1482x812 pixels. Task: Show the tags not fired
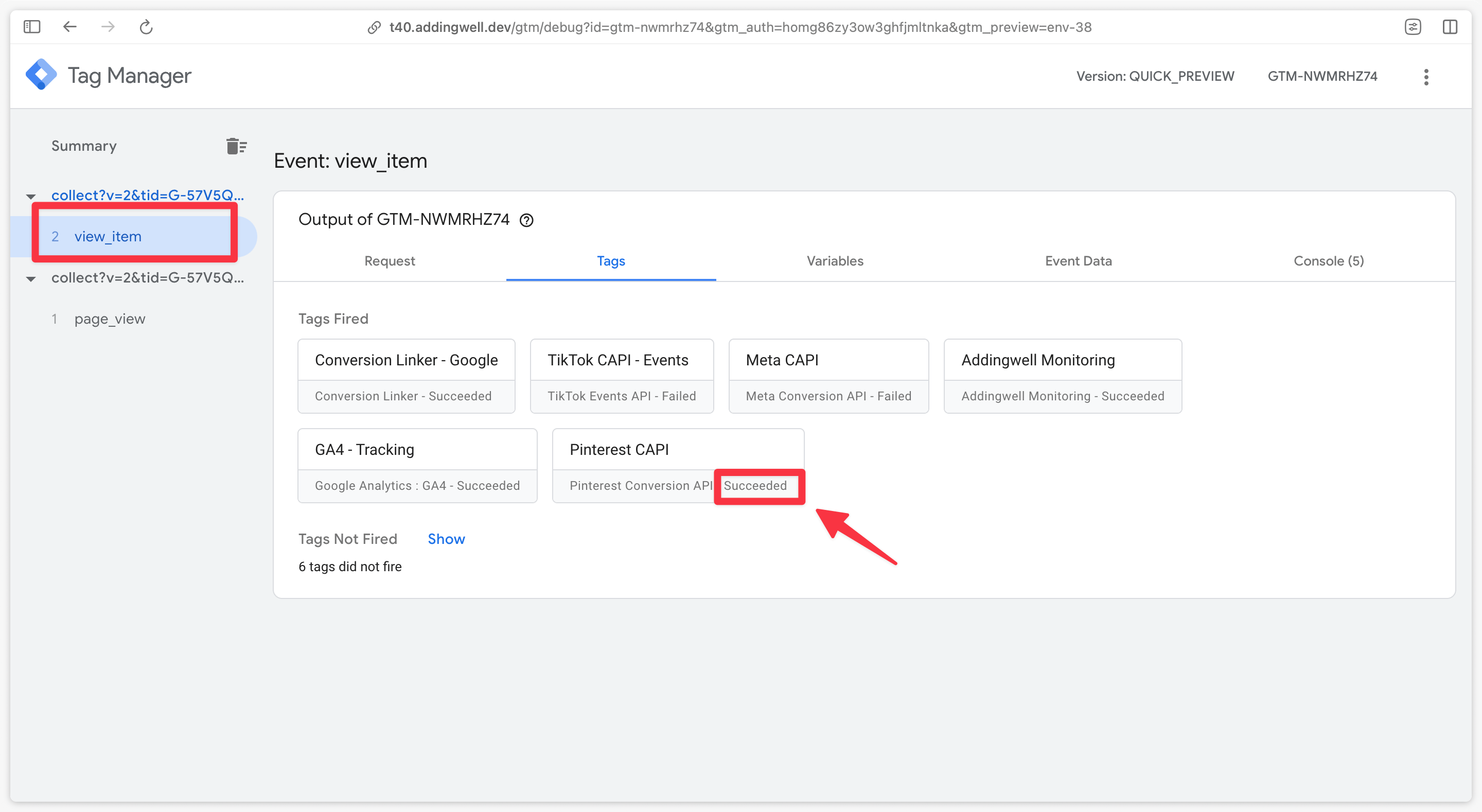tap(446, 539)
